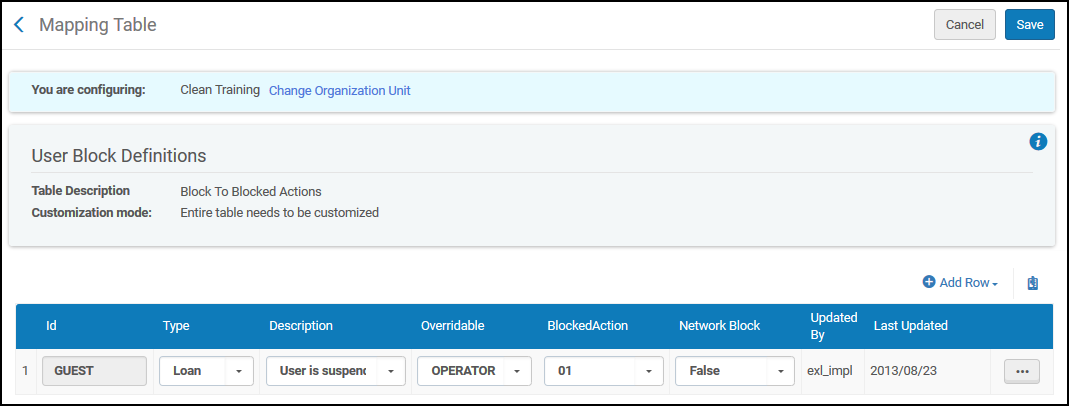1069x406 pixels.
Task: Save the mapping table changes
Action: click(x=1029, y=25)
